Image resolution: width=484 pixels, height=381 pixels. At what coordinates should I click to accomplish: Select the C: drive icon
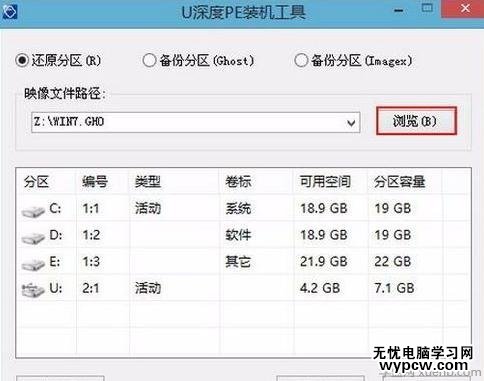(33, 211)
